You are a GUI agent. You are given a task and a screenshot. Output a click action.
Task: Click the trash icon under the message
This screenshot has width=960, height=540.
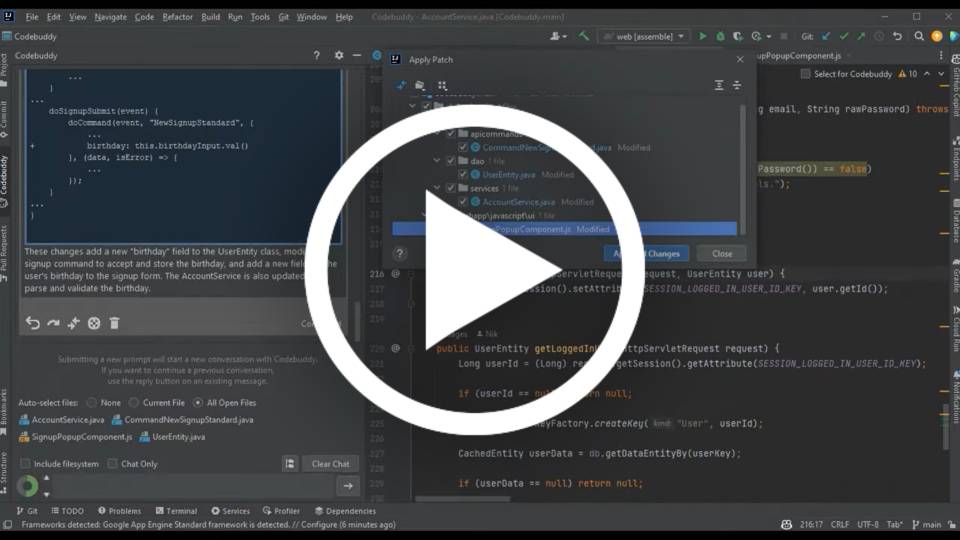(x=114, y=323)
